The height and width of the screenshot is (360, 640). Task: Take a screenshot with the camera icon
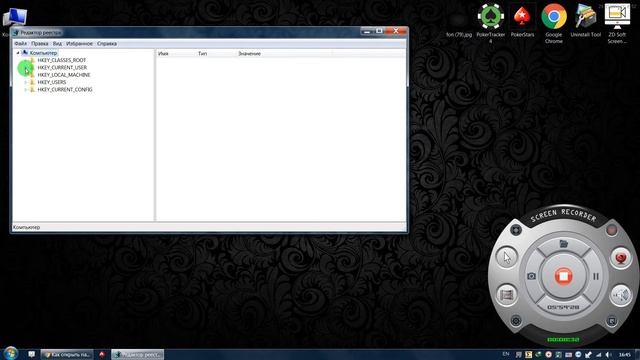(x=531, y=276)
